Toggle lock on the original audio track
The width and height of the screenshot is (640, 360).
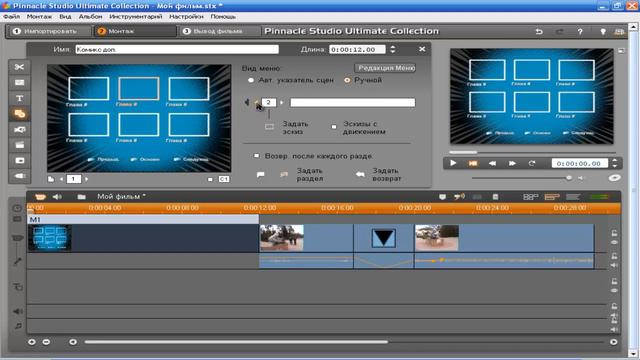point(614,256)
